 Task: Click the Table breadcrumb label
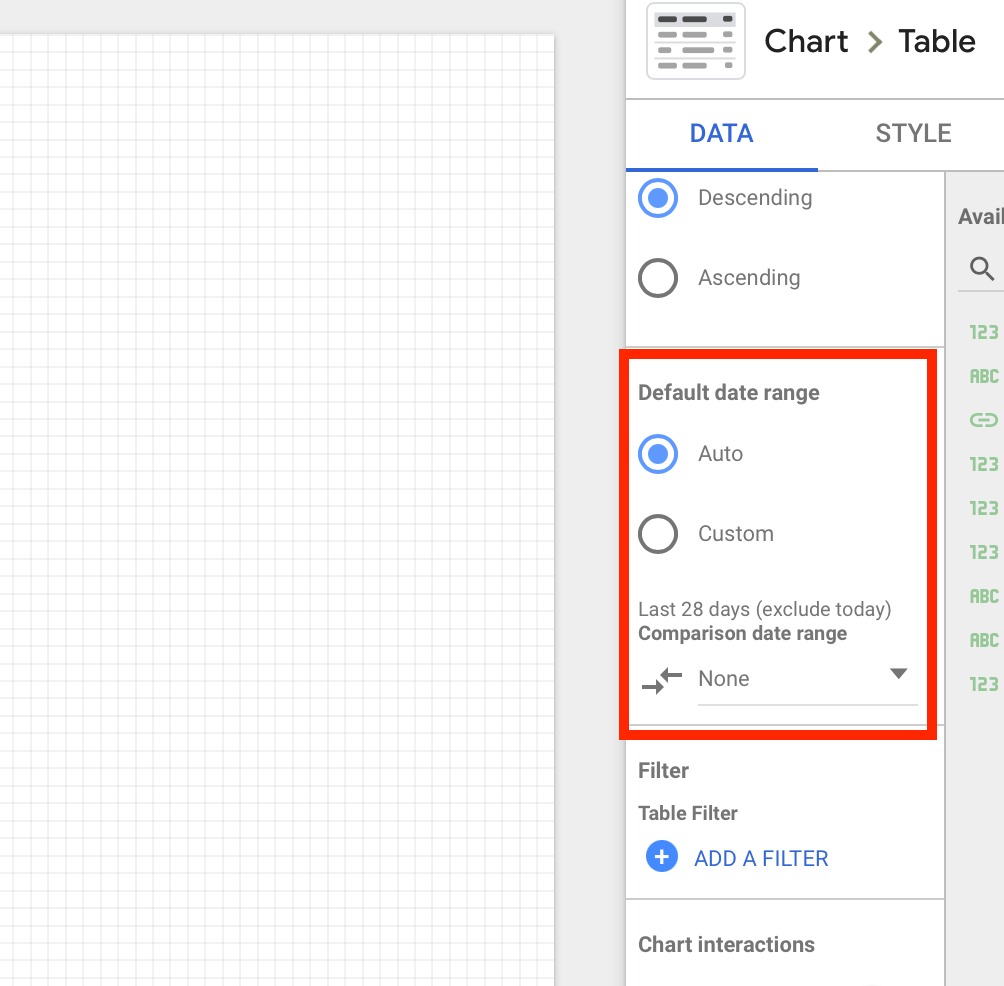(x=937, y=42)
